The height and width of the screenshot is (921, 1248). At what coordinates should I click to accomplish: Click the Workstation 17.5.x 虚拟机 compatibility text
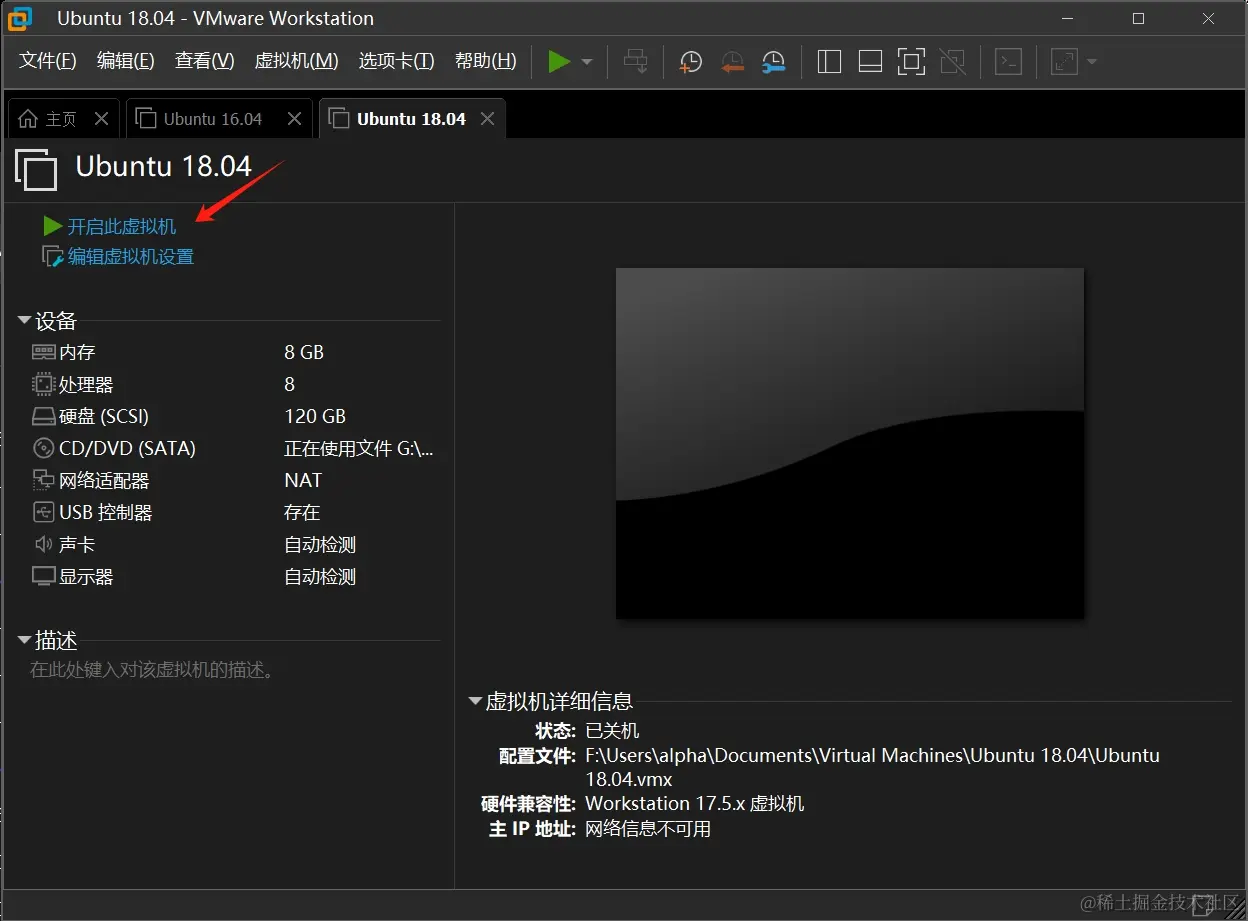point(695,804)
